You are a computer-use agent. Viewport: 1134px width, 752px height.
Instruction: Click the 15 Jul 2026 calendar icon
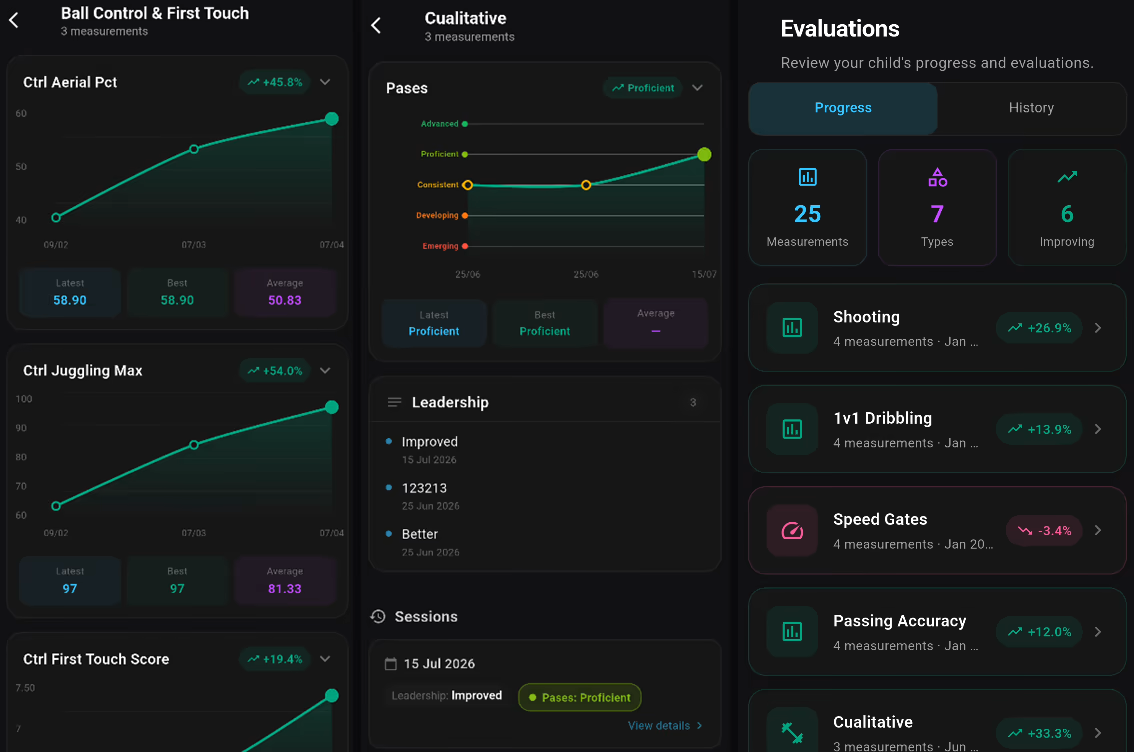pos(391,663)
